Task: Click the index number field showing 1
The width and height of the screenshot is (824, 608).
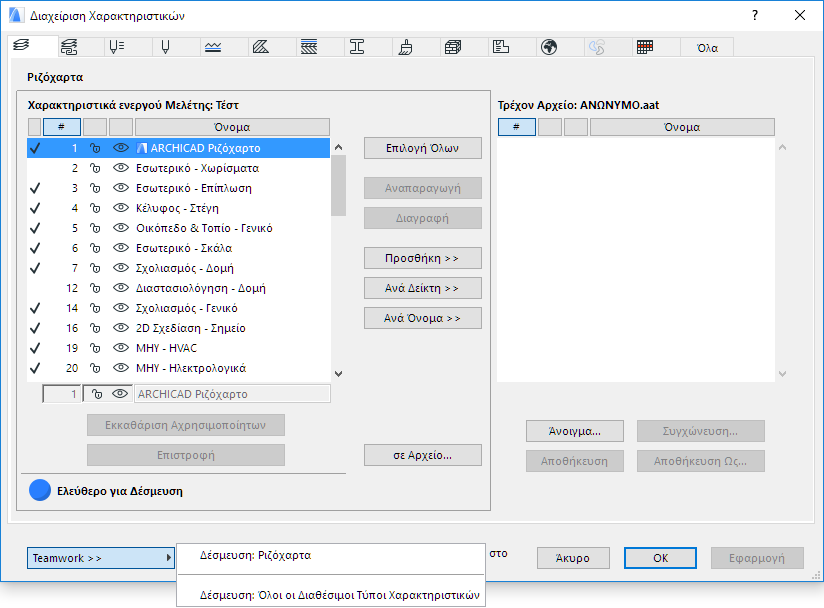Action: pos(62,394)
